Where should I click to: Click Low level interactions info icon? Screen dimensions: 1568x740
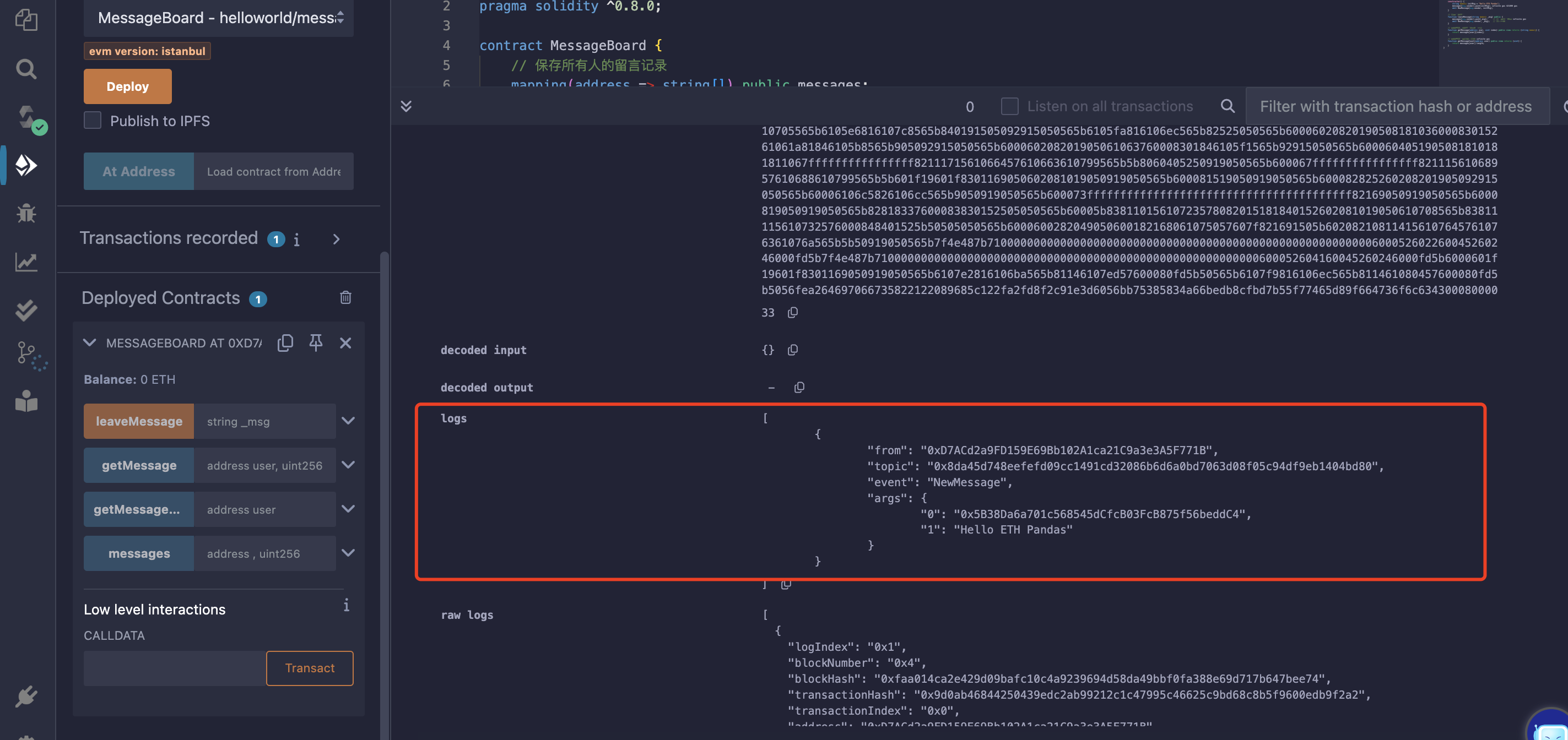point(346,605)
